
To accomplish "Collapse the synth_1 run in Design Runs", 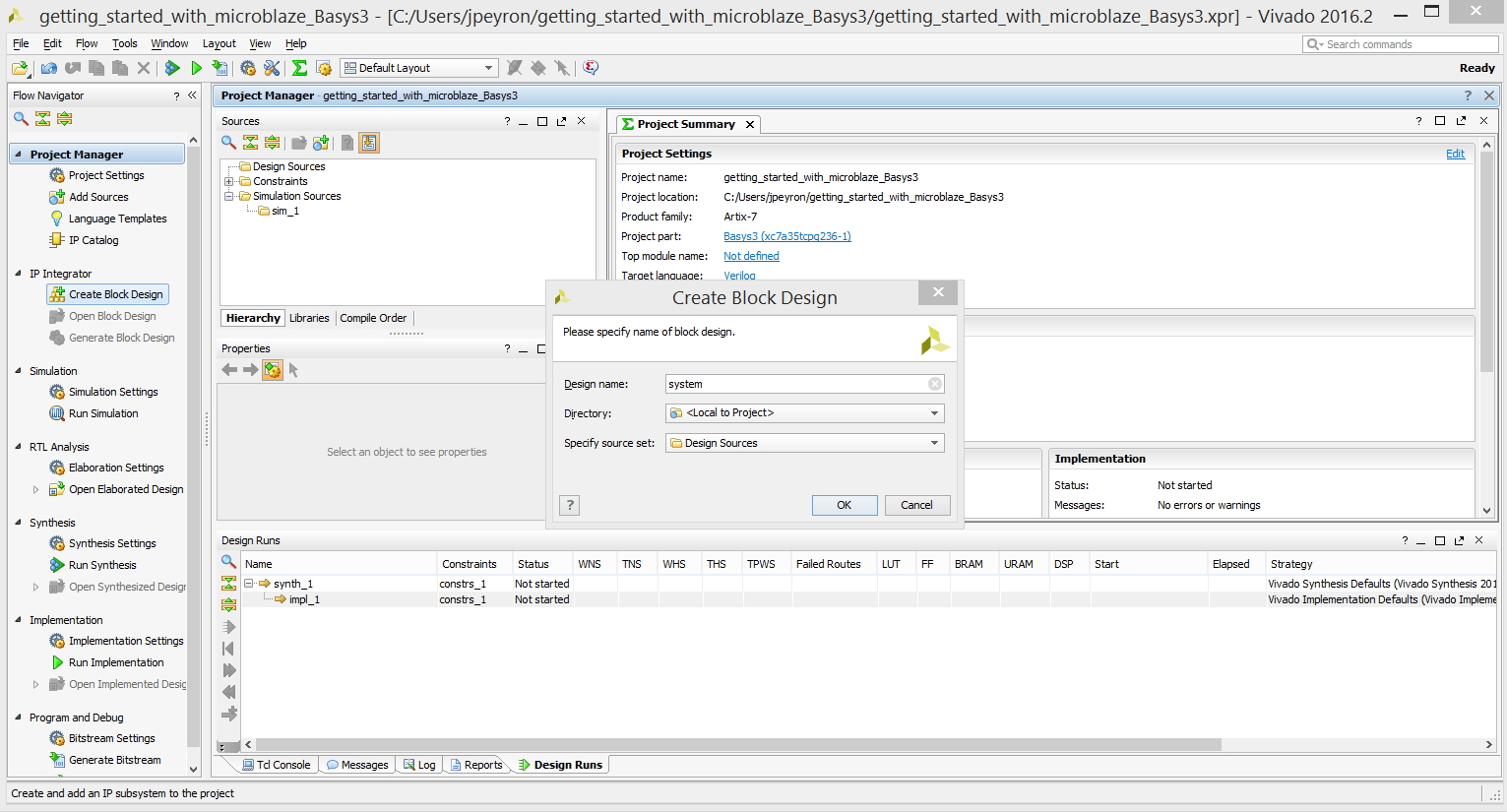I will click(249, 584).
